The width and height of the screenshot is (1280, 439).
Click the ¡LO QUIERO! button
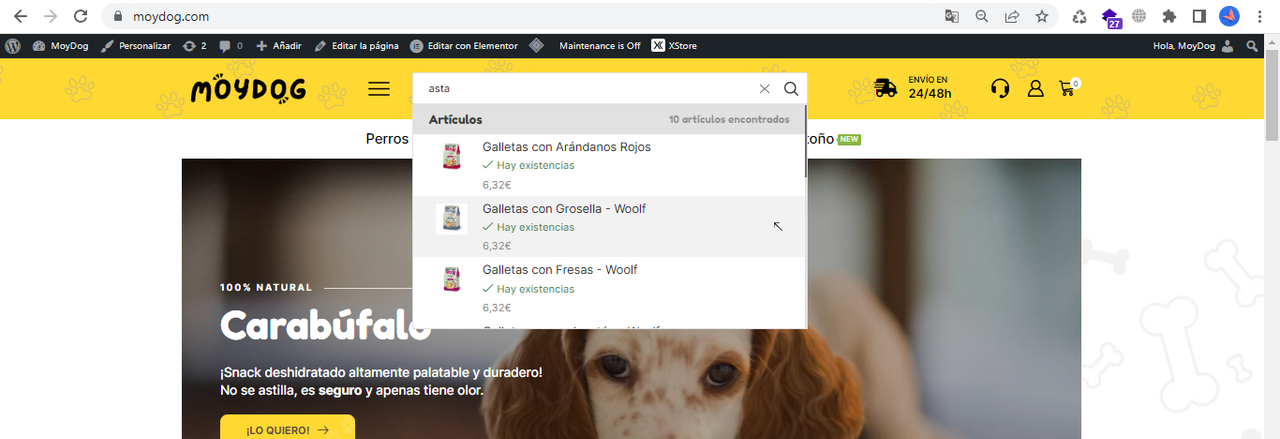287,430
